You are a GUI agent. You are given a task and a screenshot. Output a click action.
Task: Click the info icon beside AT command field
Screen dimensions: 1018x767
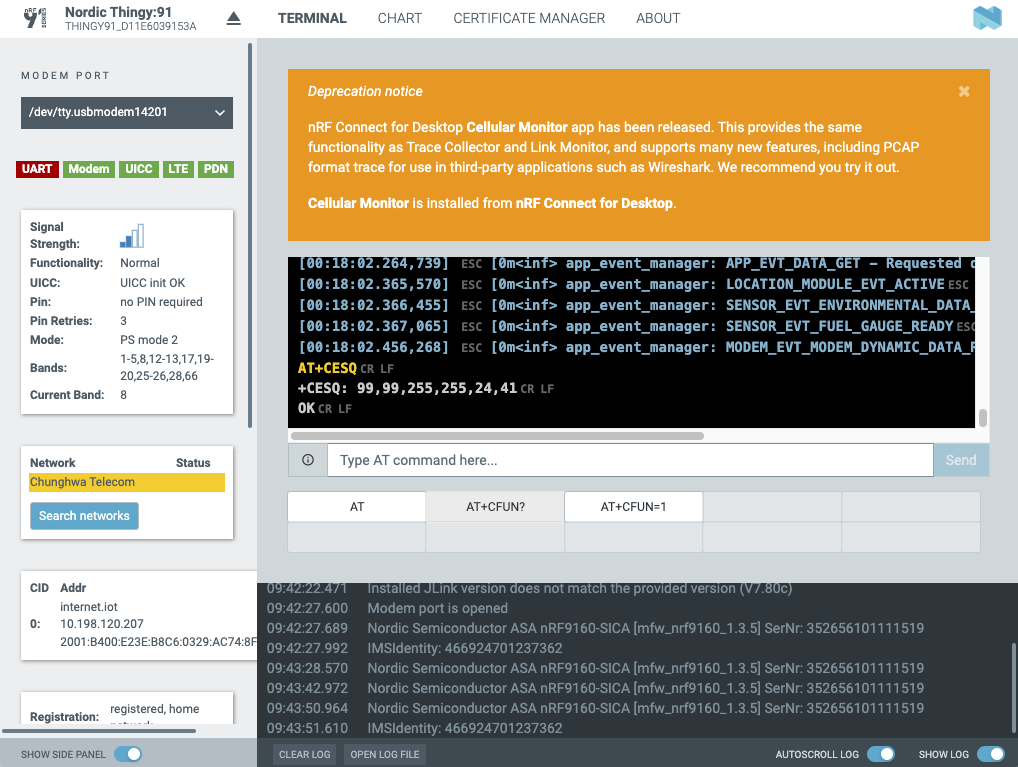pos(308,460)
